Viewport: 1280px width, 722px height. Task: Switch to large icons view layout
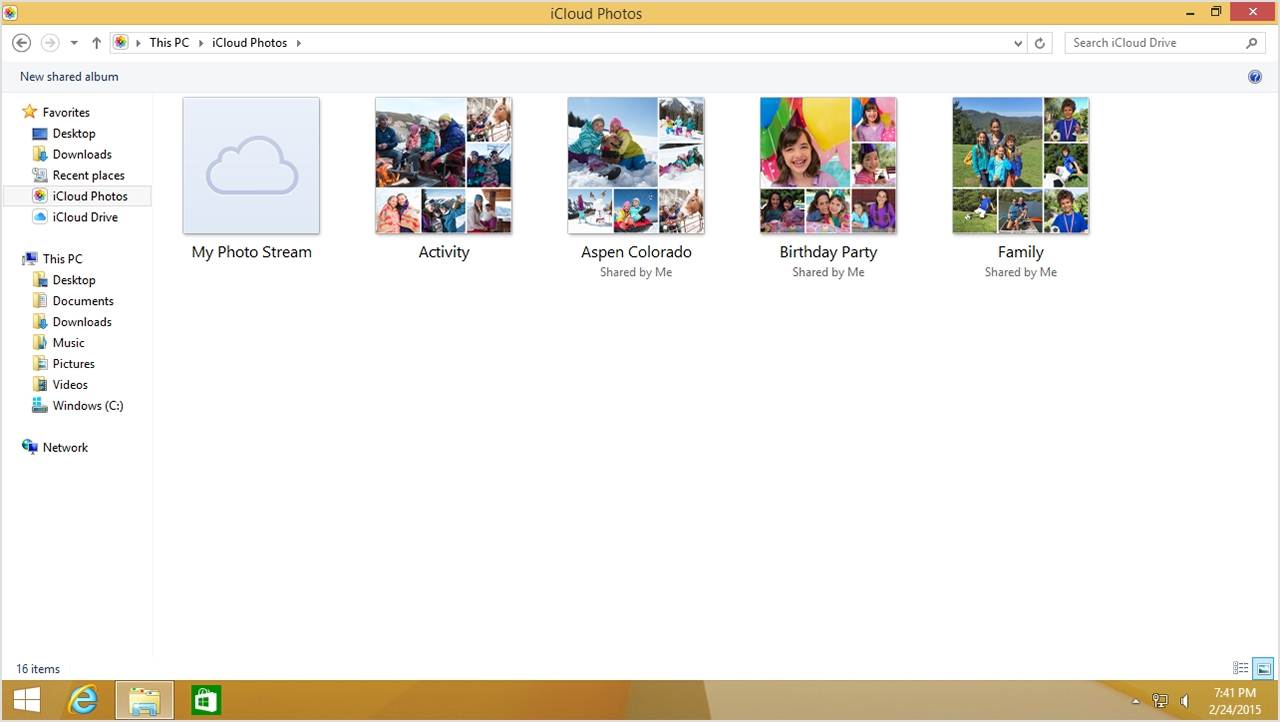click(1263, 668)
